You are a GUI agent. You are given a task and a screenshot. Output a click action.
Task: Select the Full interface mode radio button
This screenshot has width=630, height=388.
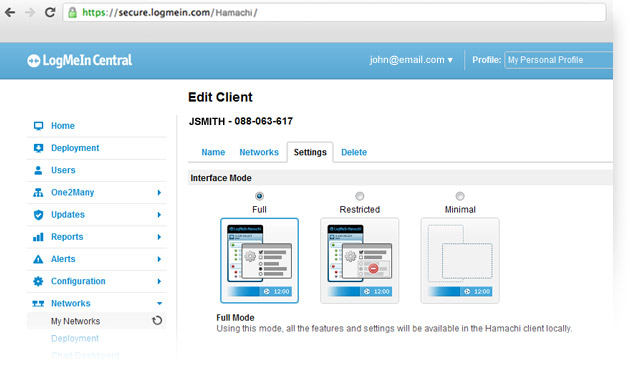click(259, 196)
